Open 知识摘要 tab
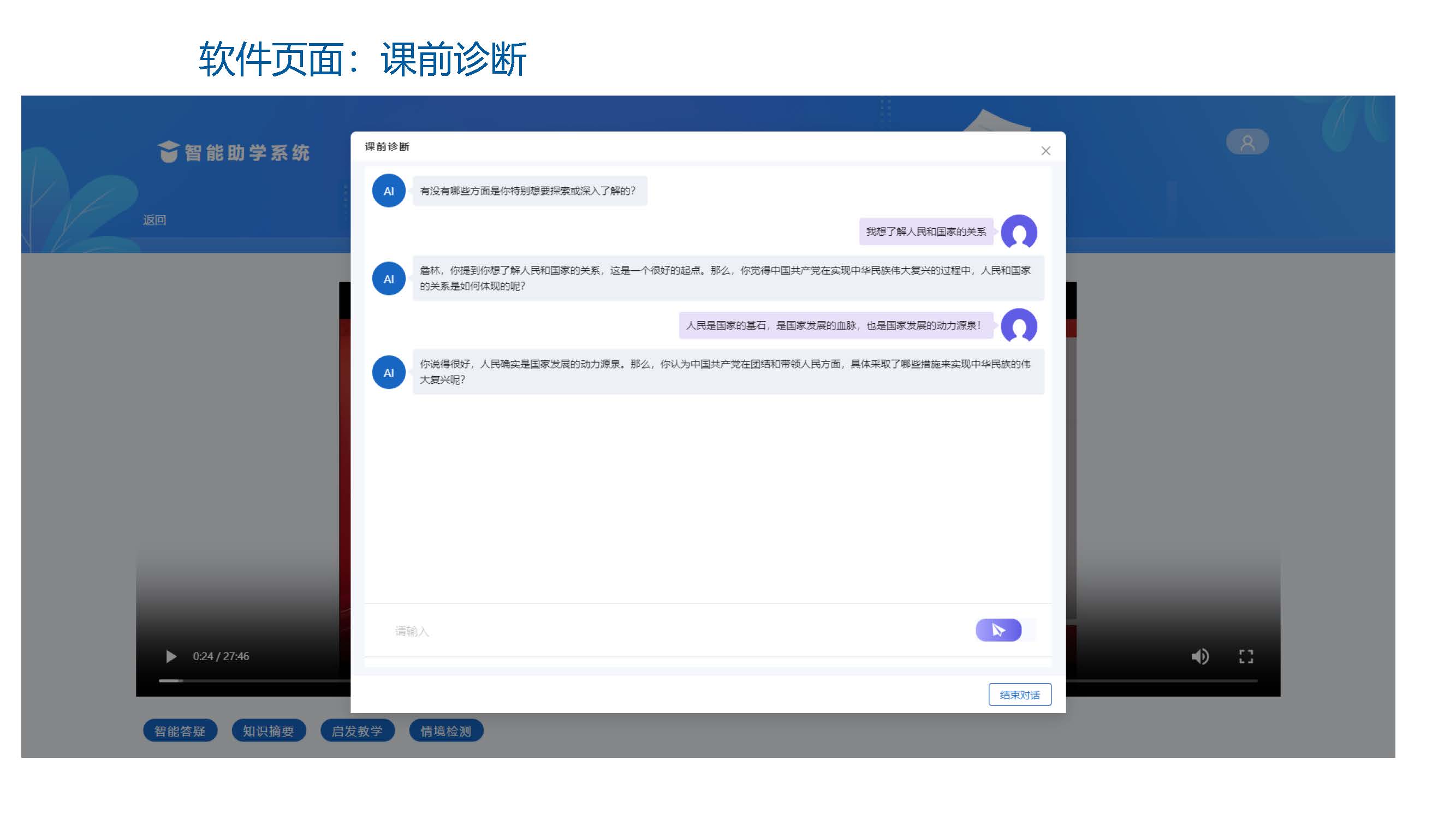Viewport: 1456px width, 819px height. 269,731
